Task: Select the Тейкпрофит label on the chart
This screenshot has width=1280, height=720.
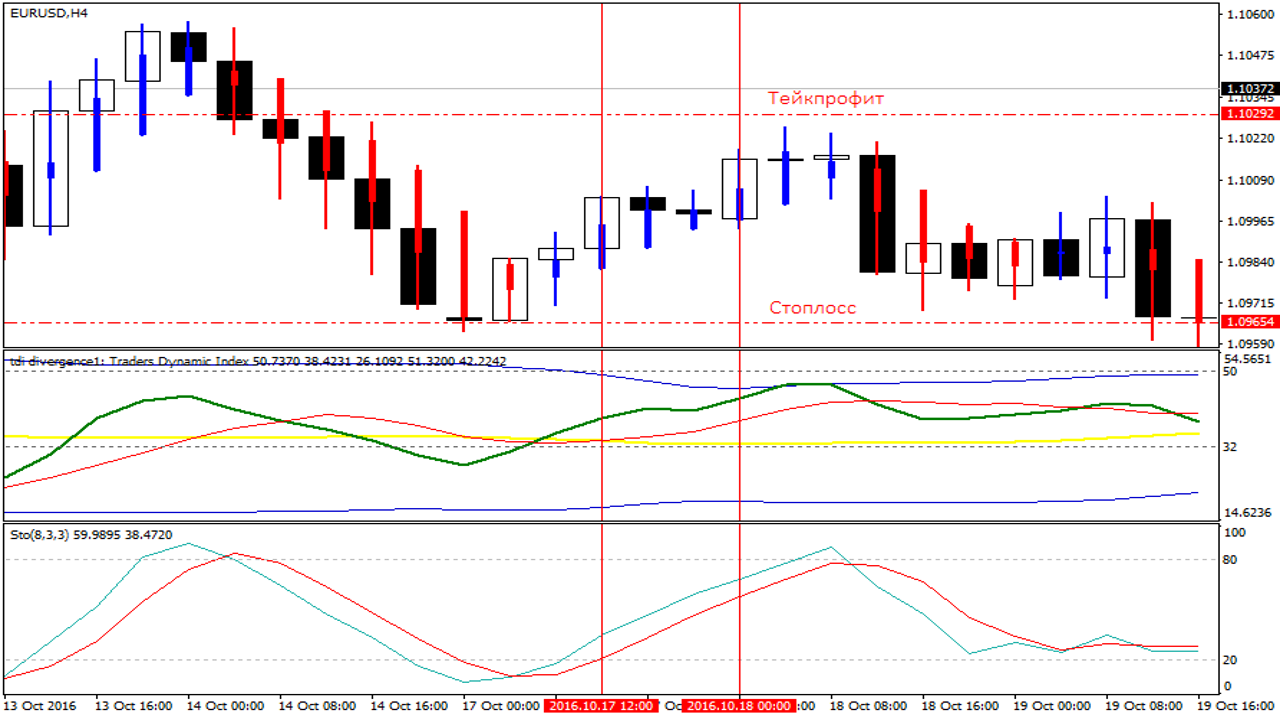Action: click(826, 98)
